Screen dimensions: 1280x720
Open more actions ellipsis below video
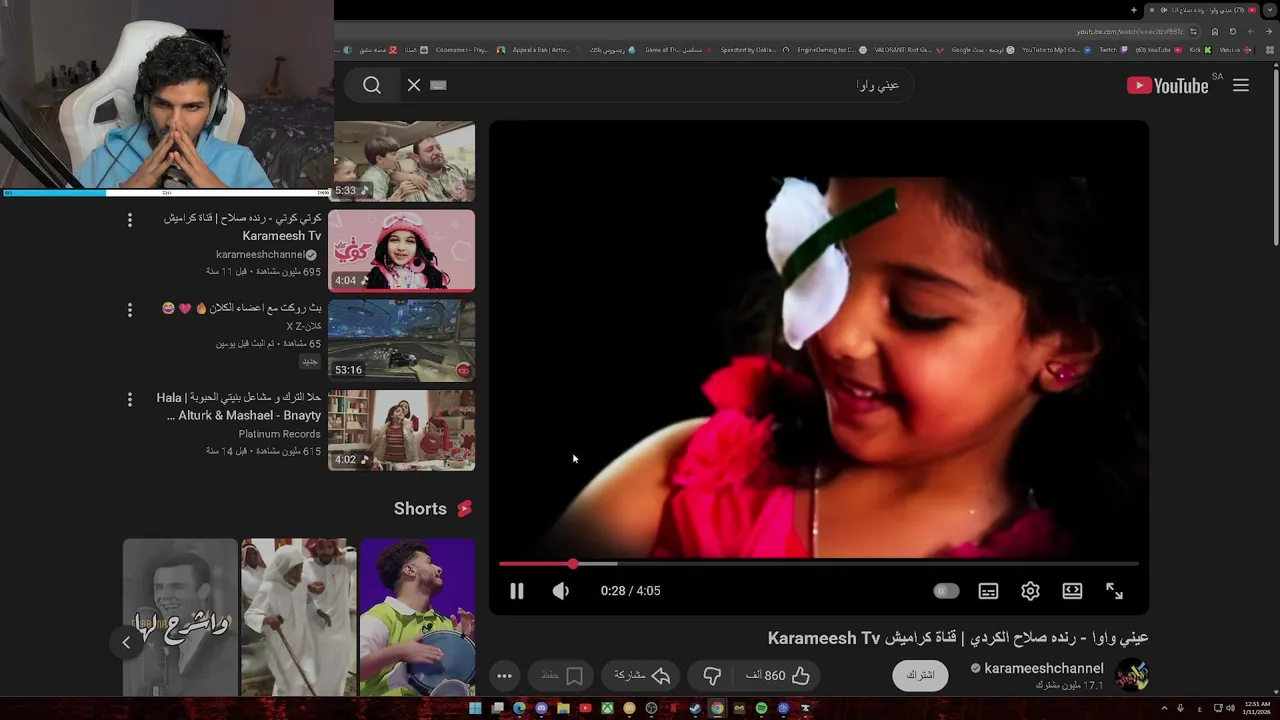(504, 676)
